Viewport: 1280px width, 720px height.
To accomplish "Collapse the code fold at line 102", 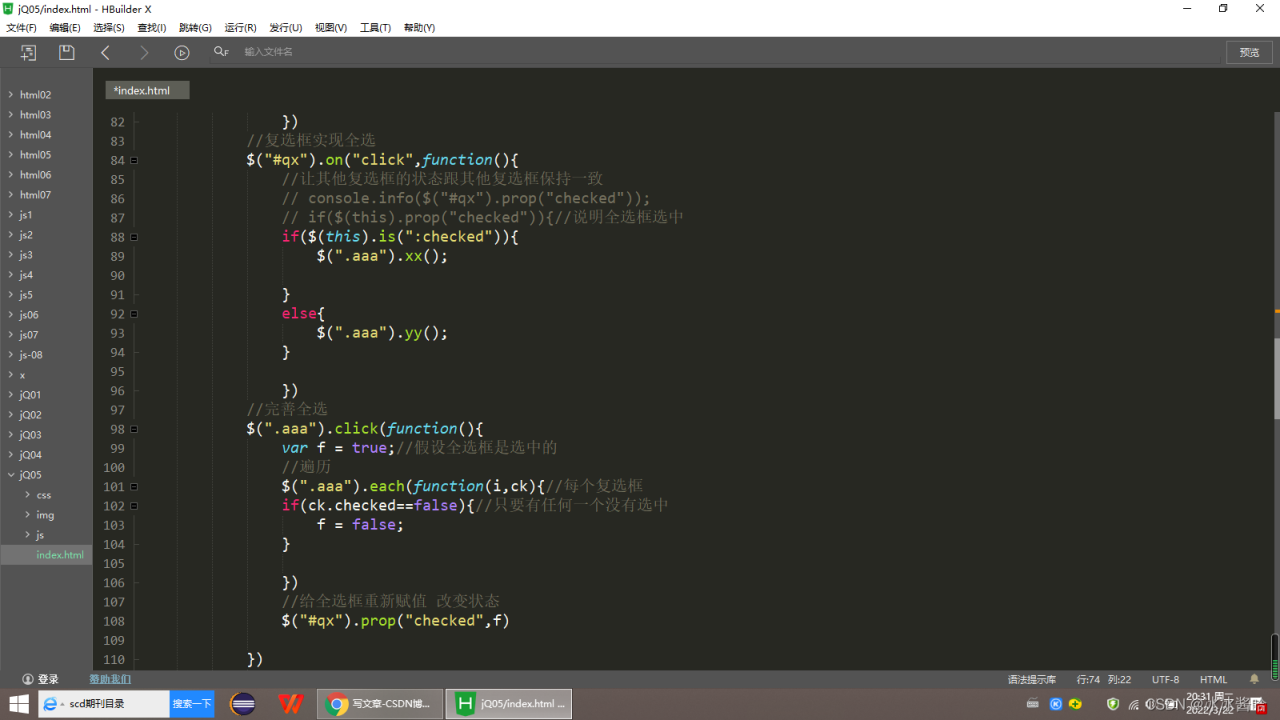I will [x=134, y=506].
